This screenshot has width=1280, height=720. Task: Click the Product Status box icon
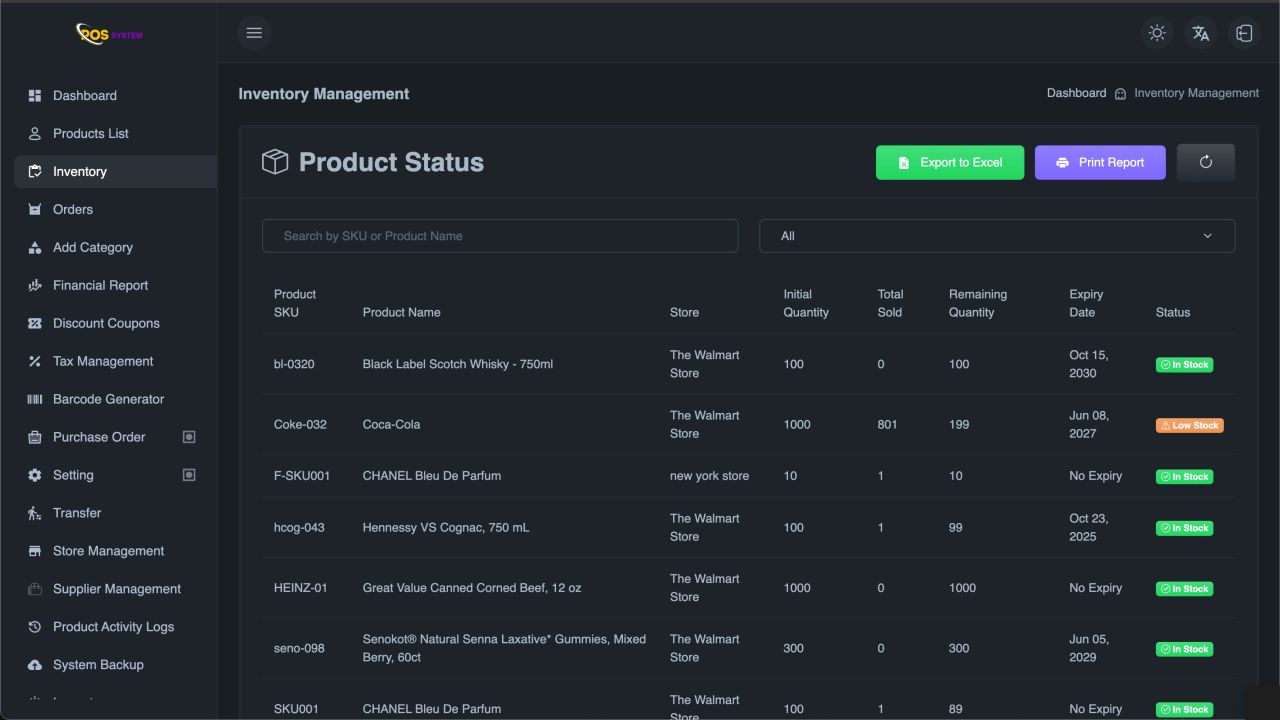click(275, 162)
